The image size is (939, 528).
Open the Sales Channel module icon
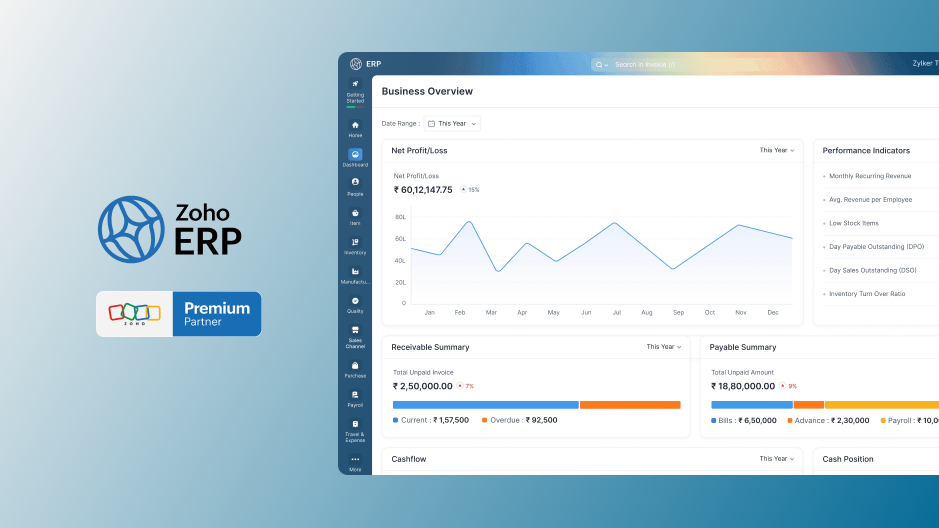tap(355, 330)
